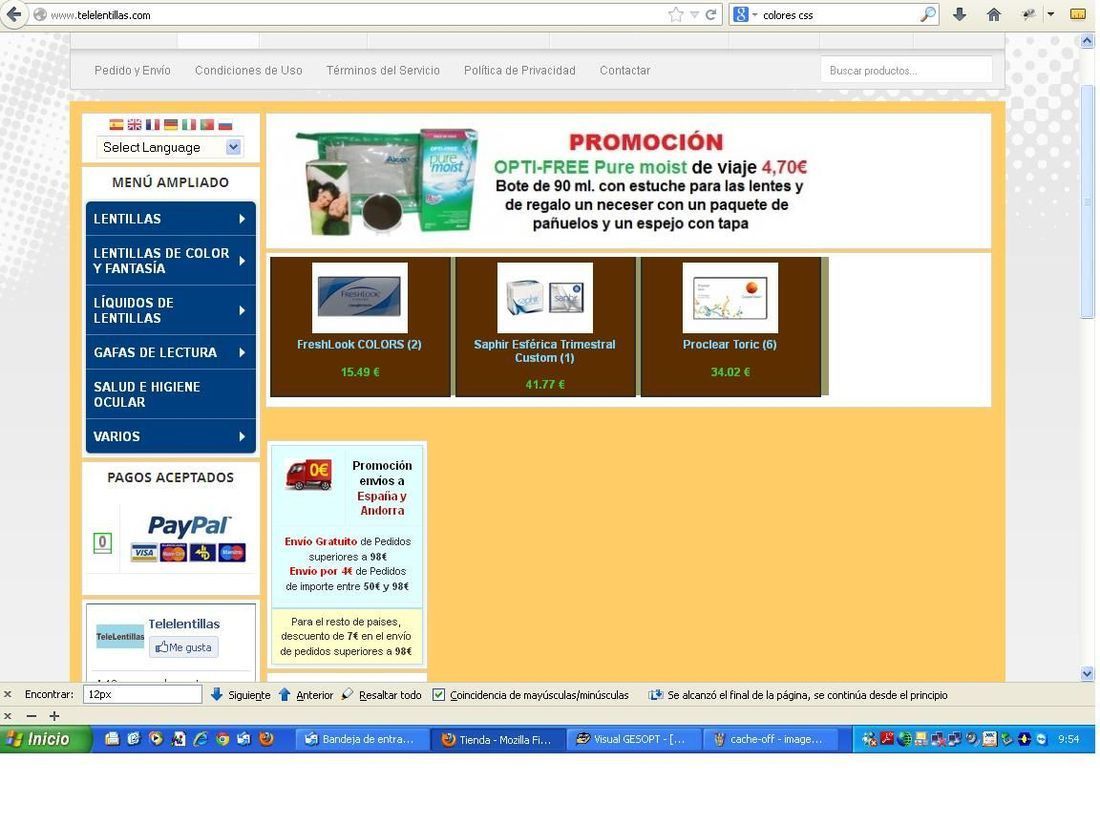This screenshot has width=1100, height=825.
Task: Open Pedido y Envío page
Action: [133, 70]
